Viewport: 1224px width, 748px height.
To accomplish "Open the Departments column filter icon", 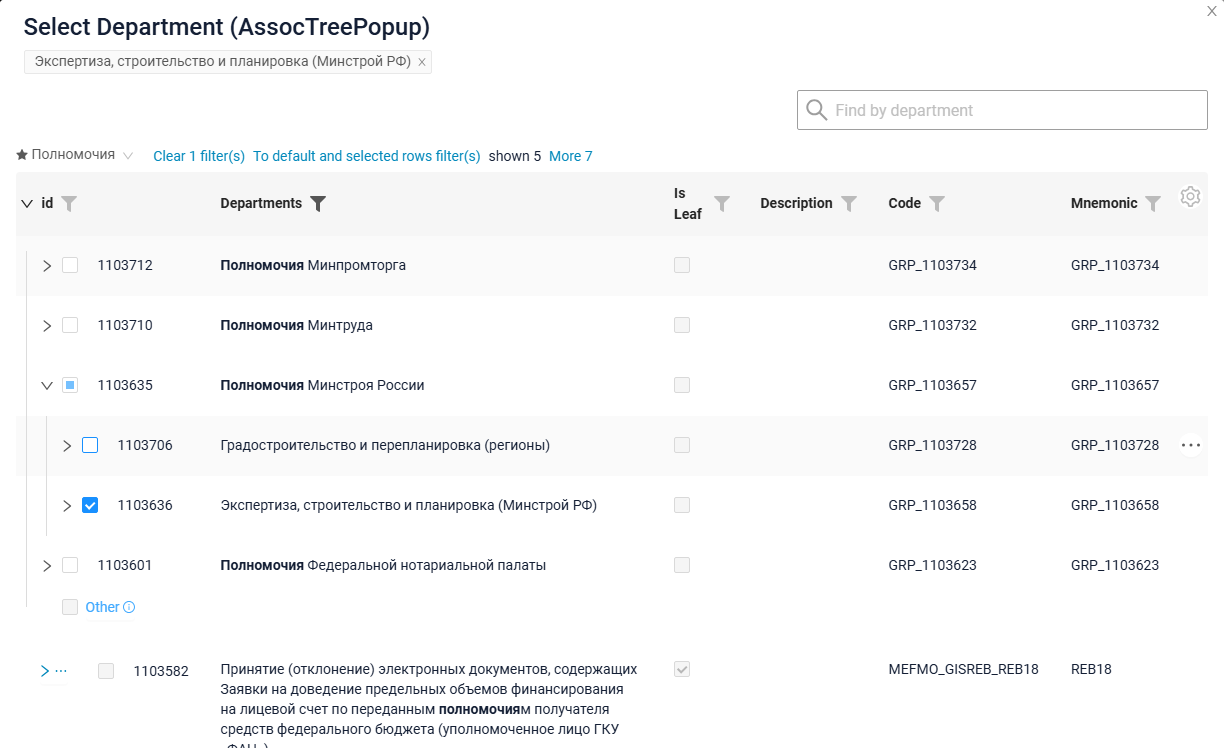I will point(318,204).
